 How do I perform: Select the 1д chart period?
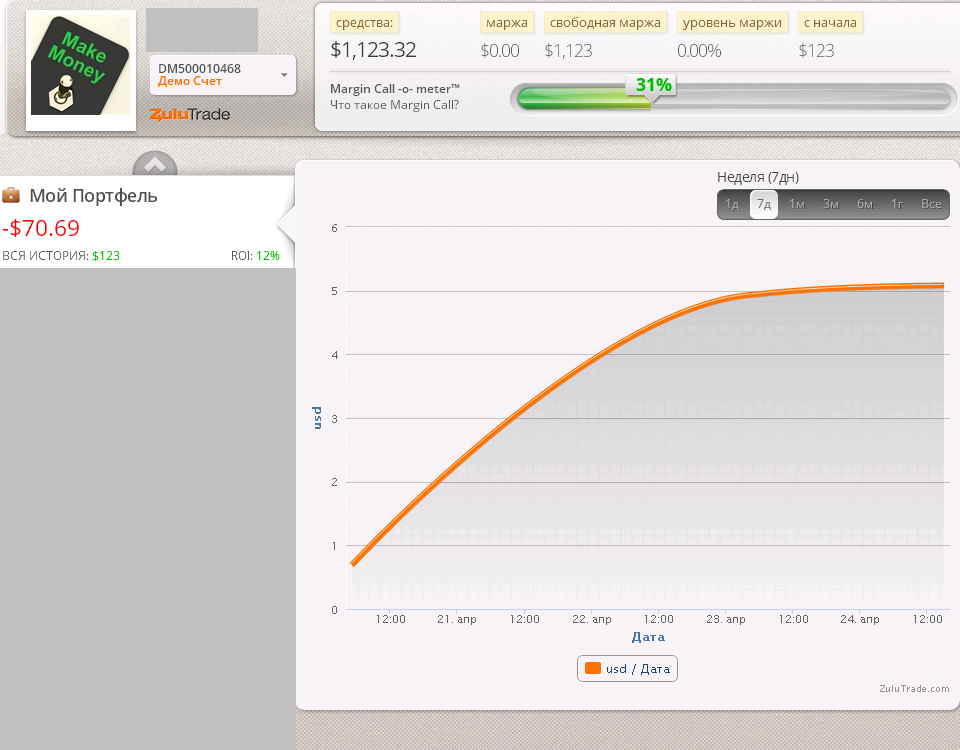tap(732, 204)
